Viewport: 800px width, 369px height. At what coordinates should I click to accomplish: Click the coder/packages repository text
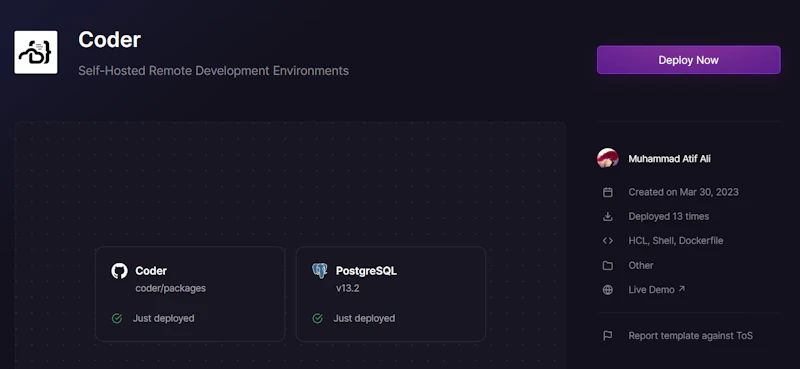coord(170,288)
